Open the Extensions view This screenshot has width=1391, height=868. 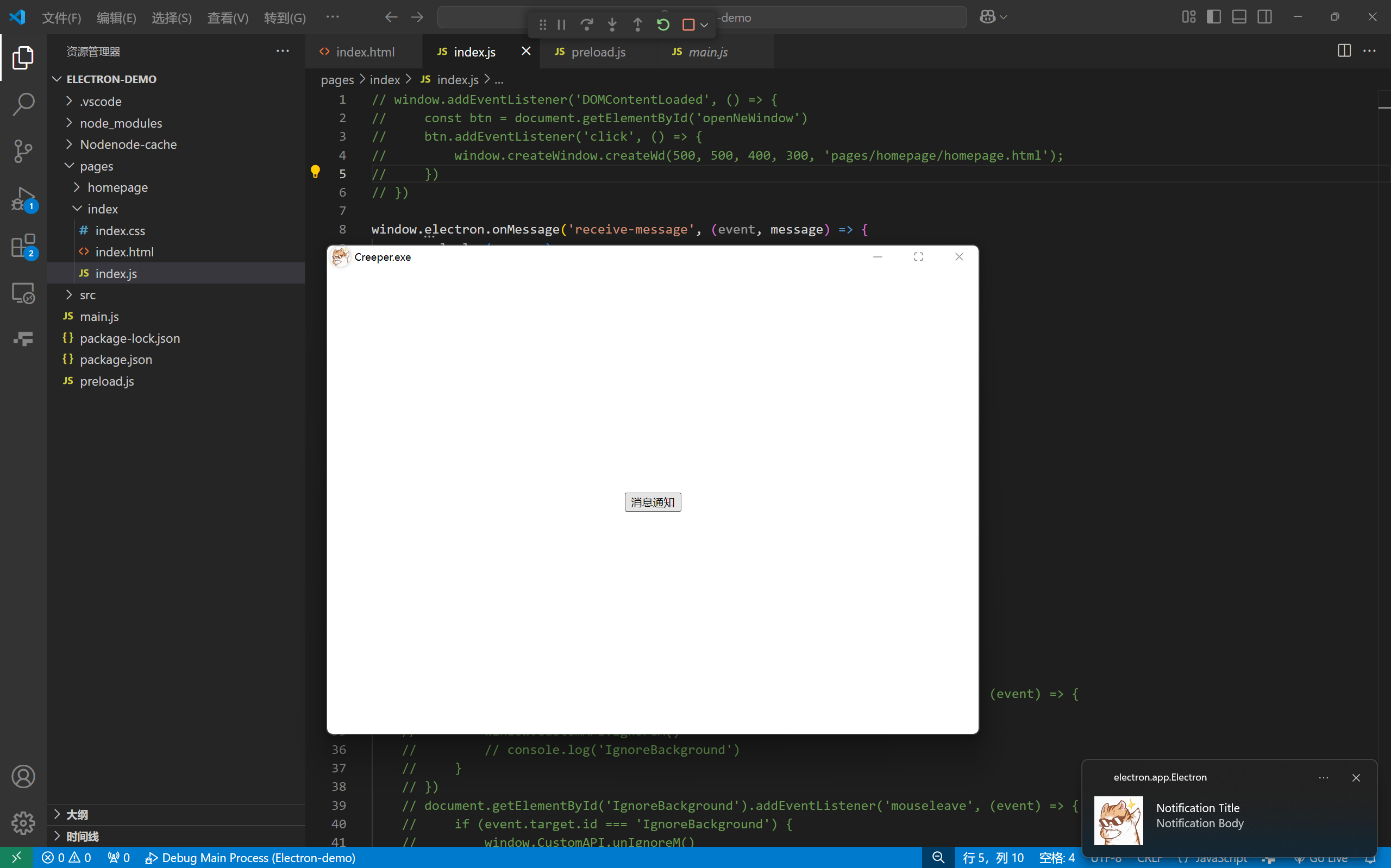click(23, 246)
